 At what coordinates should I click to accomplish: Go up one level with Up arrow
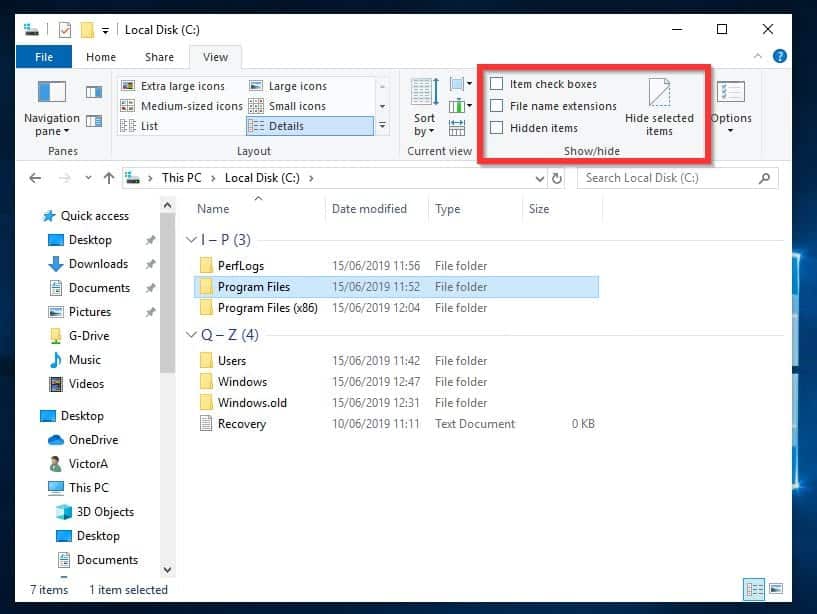pyautogui.click(x=108, y=178)
